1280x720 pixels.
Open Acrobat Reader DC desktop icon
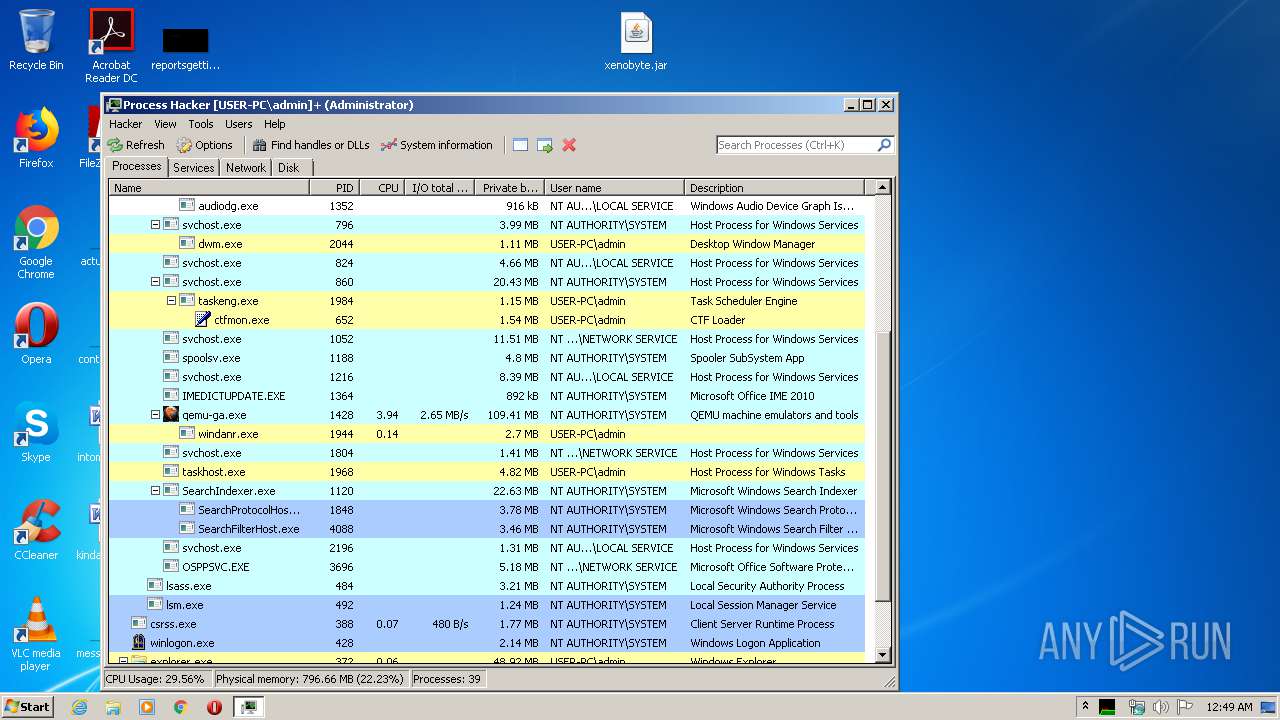click(x=111, y=46)
